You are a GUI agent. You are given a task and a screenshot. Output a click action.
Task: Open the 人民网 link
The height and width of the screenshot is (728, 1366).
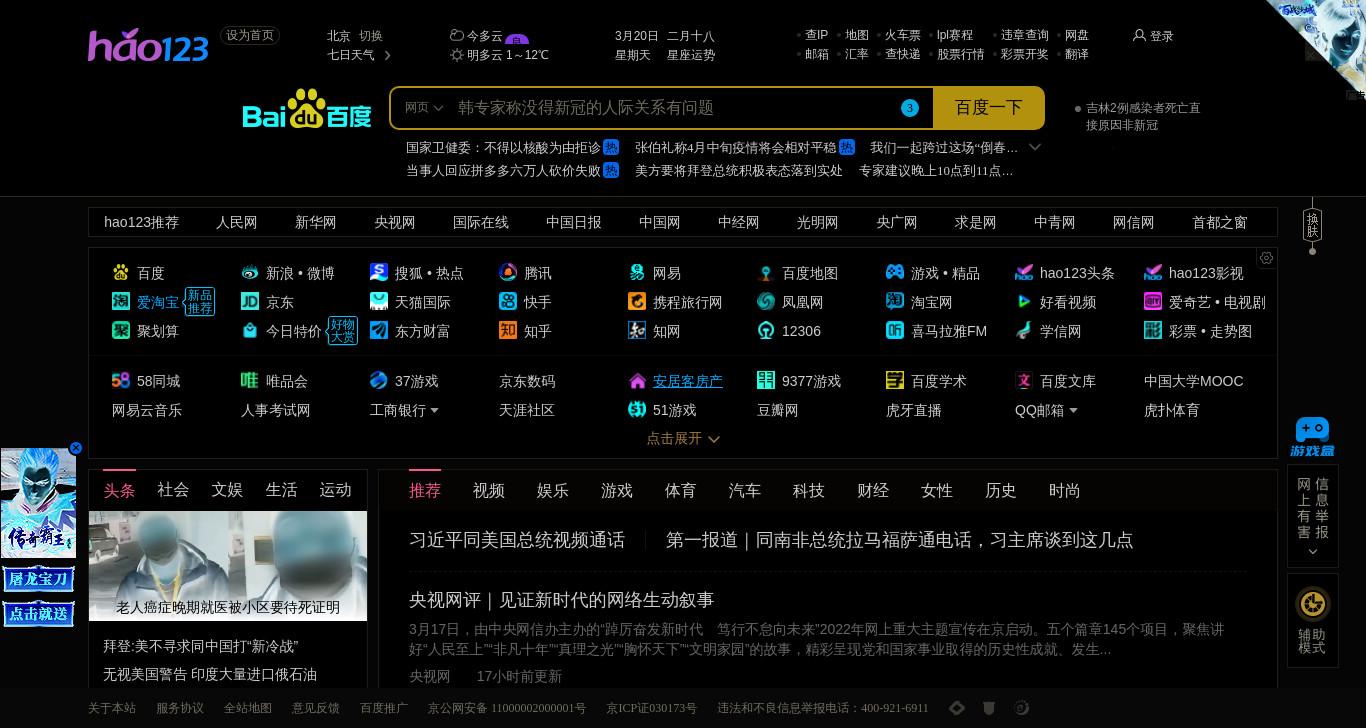(237, 222)
